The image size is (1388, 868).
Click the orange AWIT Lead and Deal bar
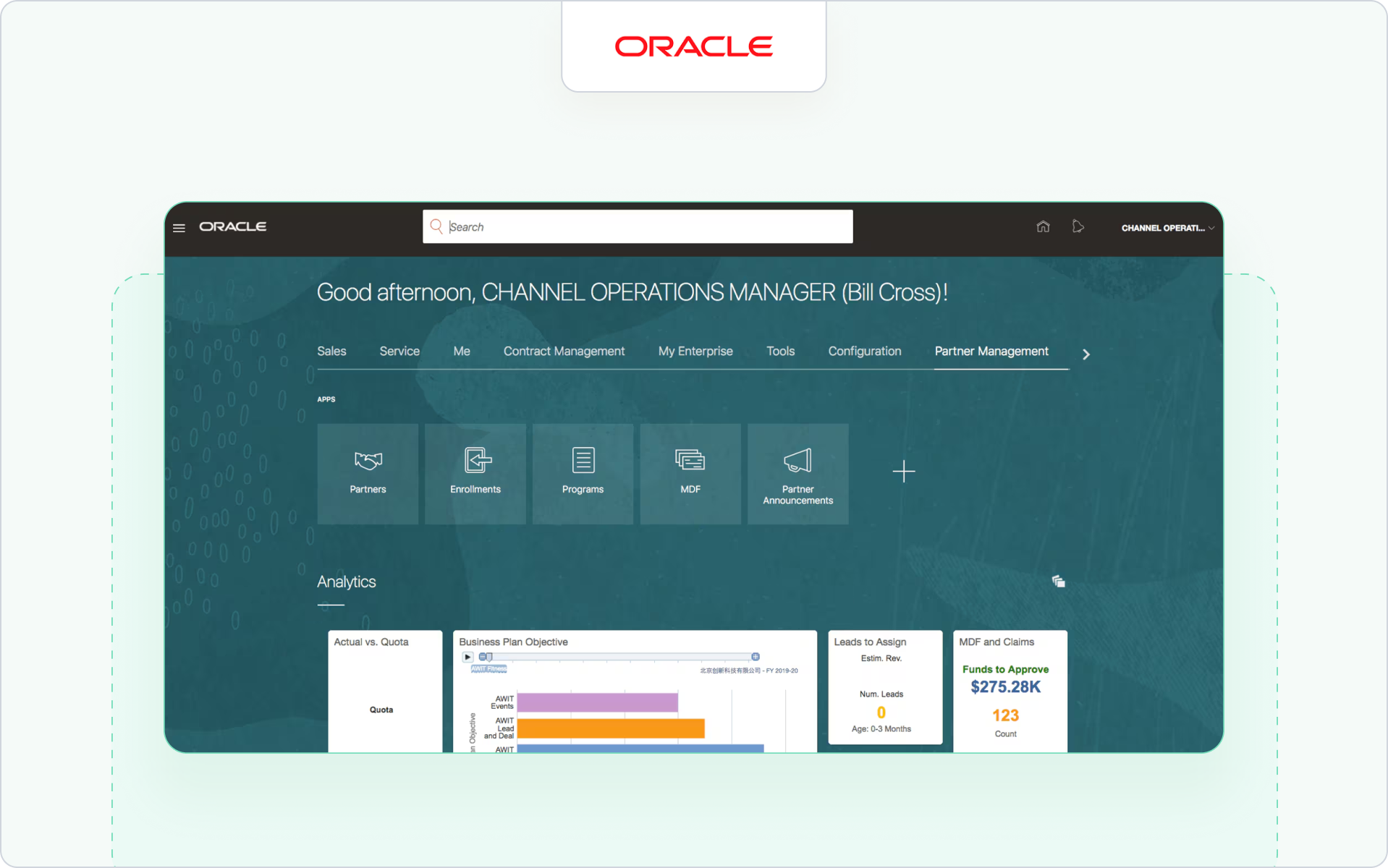click(611, 728)
